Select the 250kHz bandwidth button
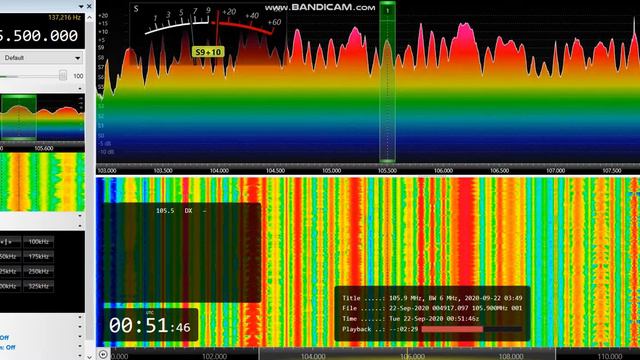The width and height of the screenshot is (640, 360). point(38,271)
